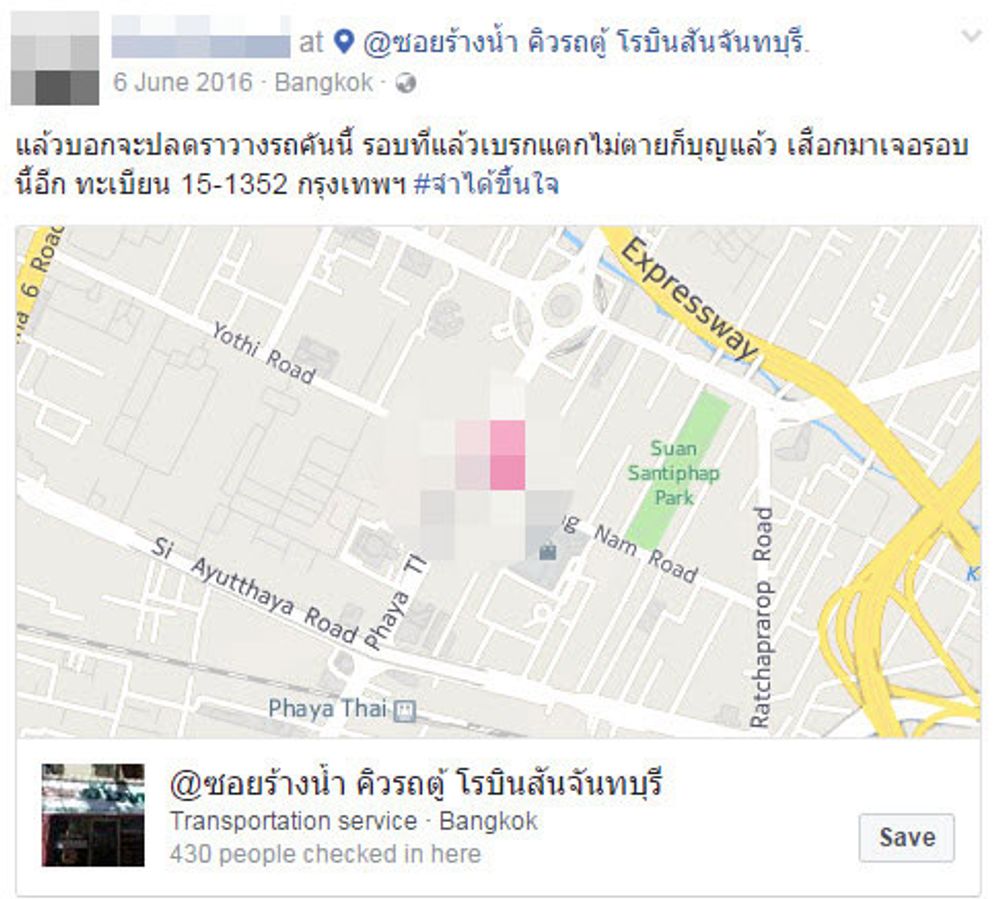Click the Yothi Road label on map
Screen dimensions: 1000x899
[x=263, y=353]
